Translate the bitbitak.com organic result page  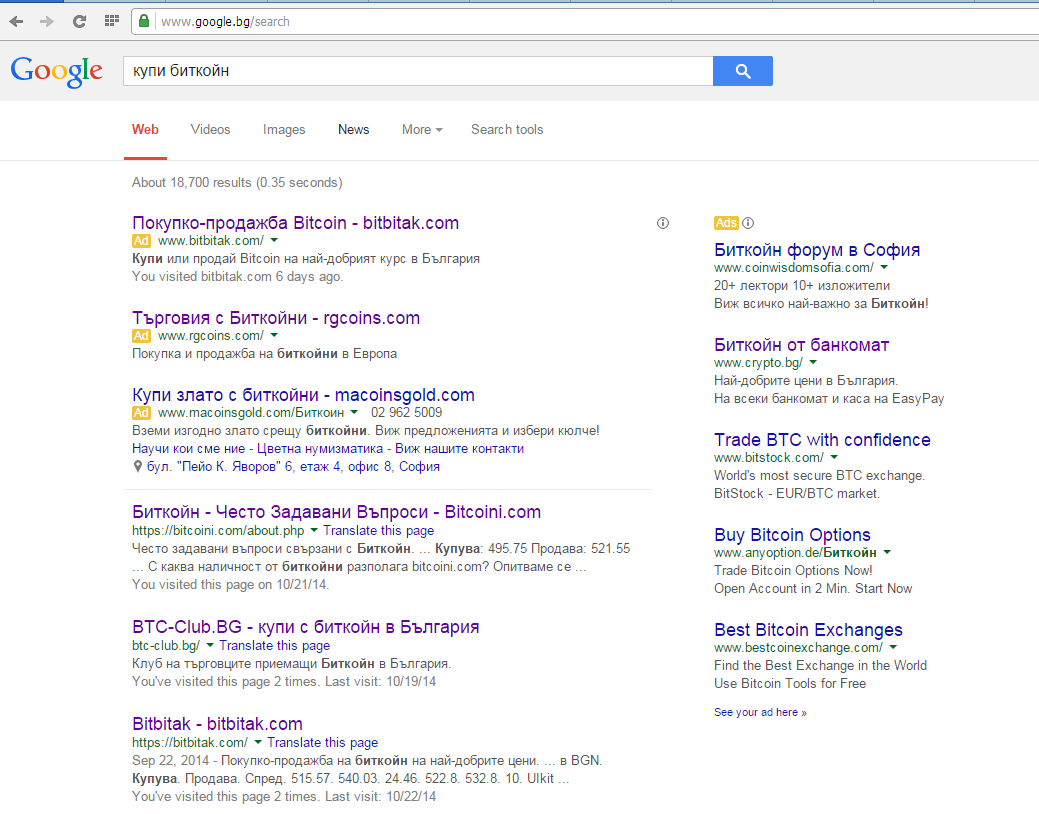coord(323,742)
